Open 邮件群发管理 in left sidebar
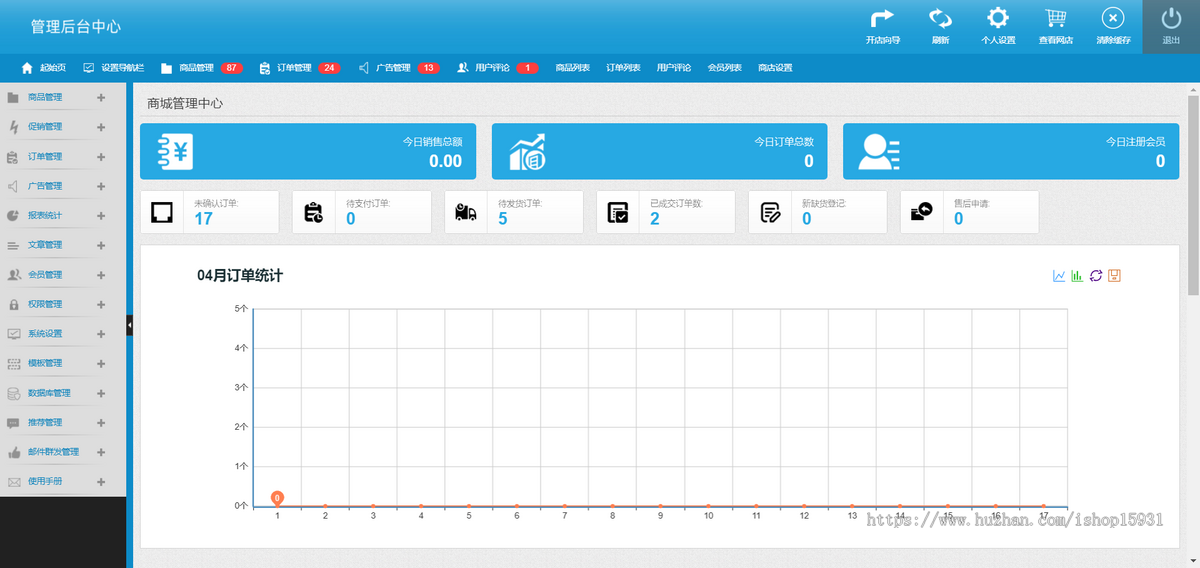 pyautogui.click(x=53, y=452)
